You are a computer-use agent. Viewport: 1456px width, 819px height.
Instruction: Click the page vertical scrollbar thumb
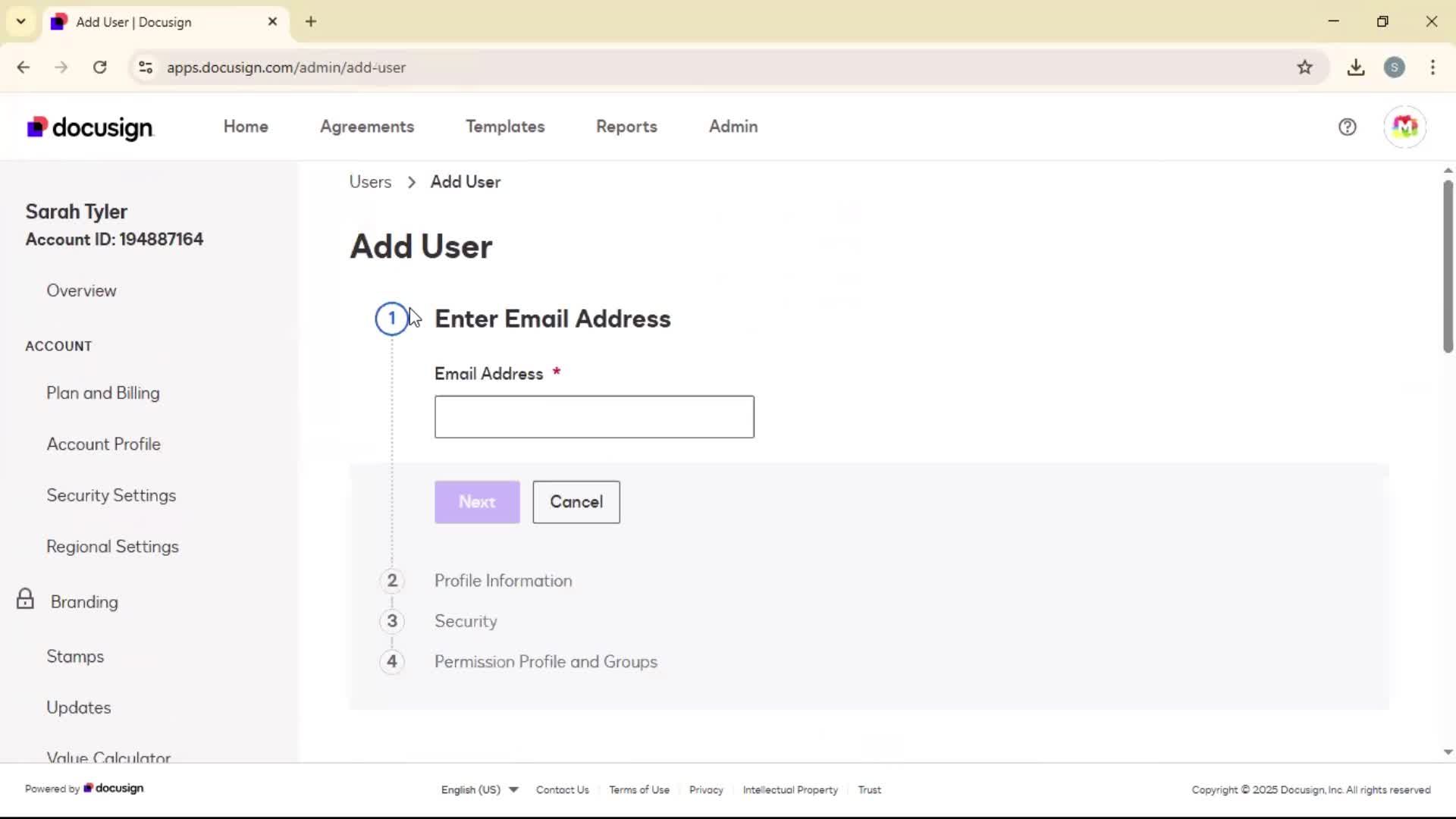[x=1448, y=266]
